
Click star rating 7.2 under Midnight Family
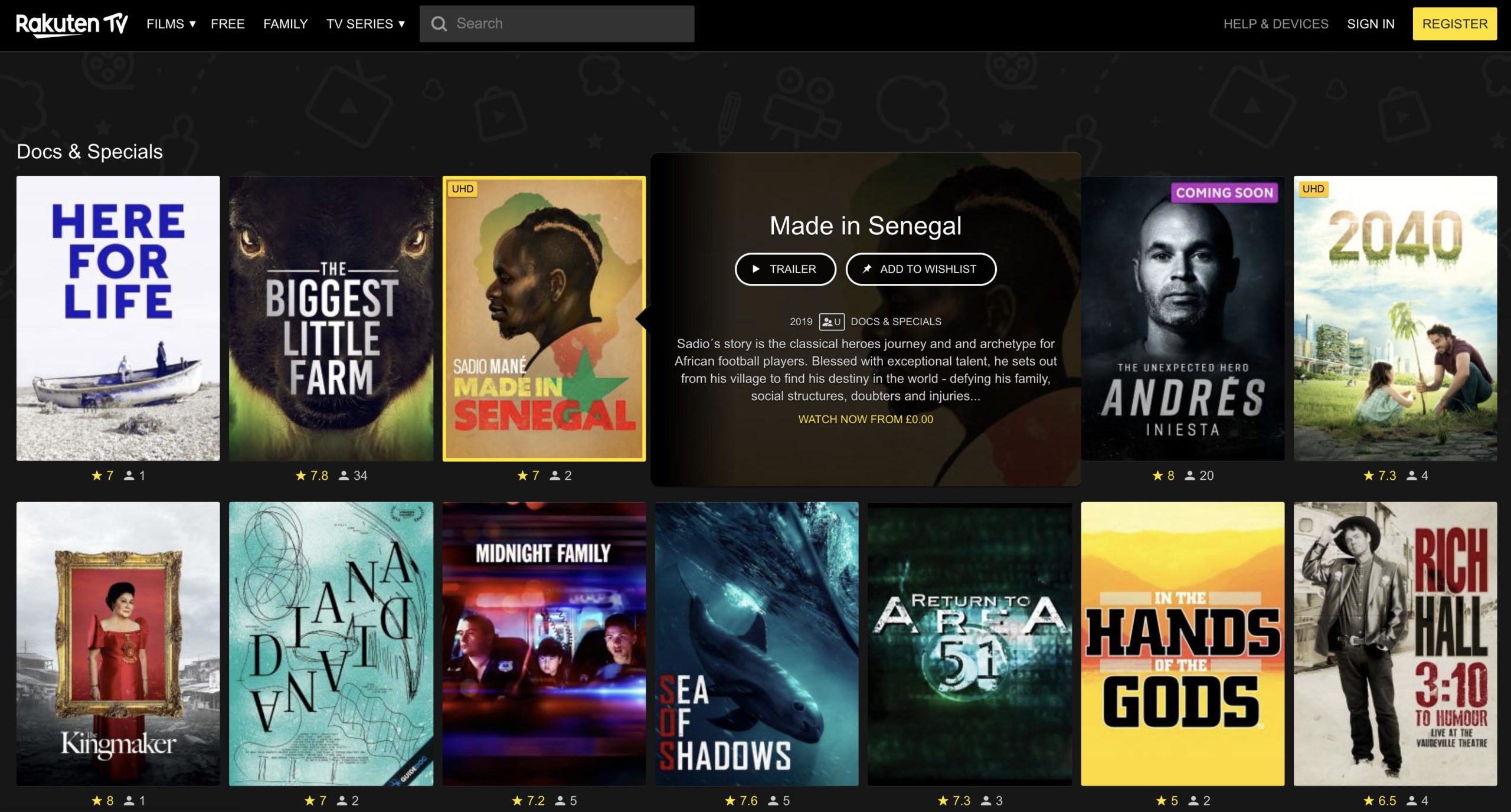coord(528,801)
